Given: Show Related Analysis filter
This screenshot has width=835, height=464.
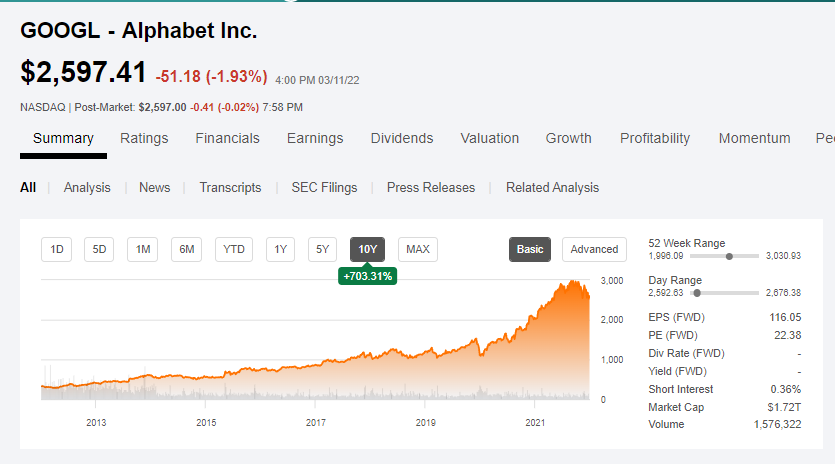Looking at the screenshot, I should pyautogui.click(x=552, y=188).
